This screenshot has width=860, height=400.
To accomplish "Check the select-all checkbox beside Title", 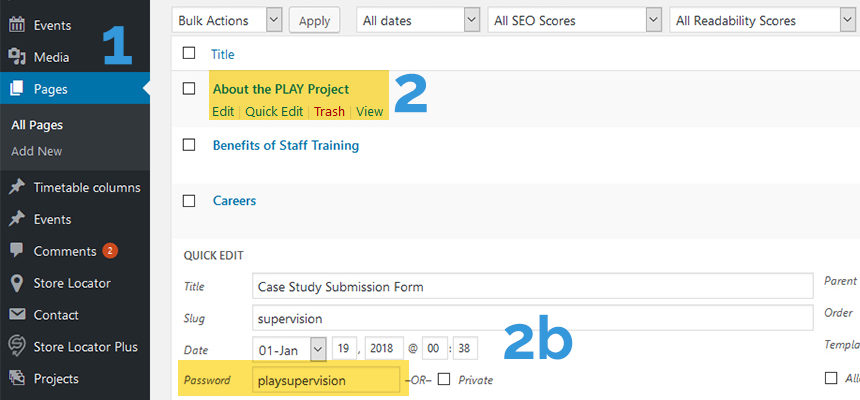I will pyautogui.click(x=189, y=53).
